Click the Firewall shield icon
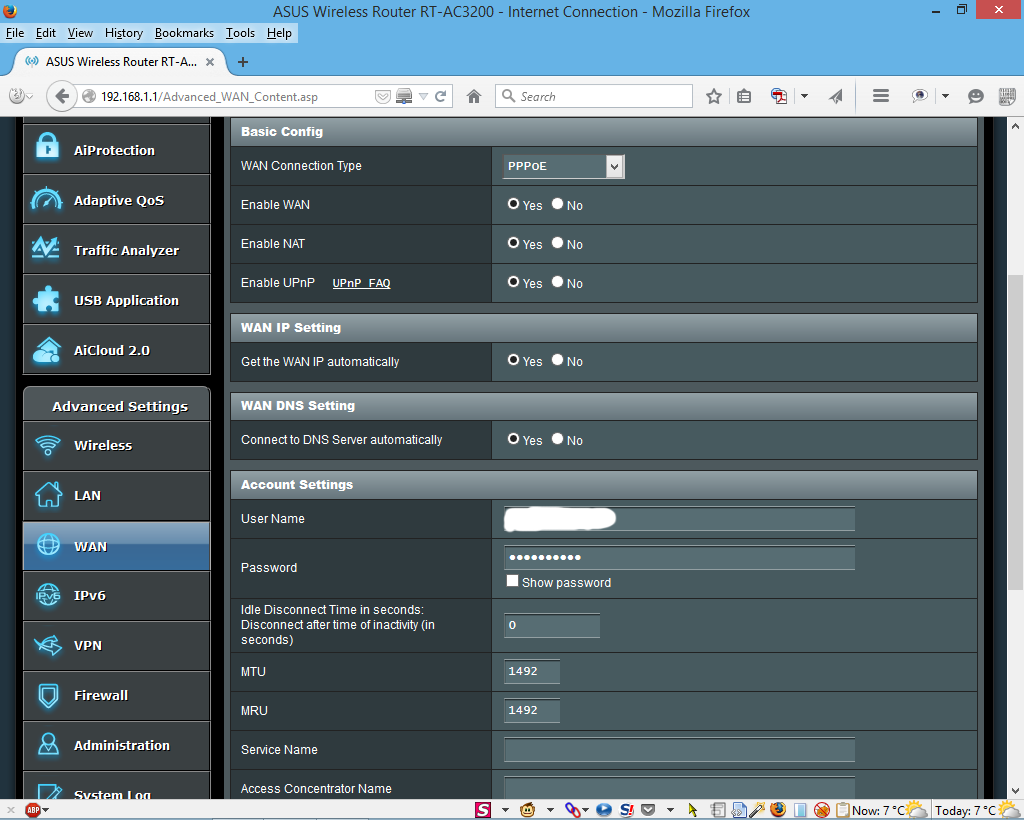Viewport: 1024px width, 820px height. [48, 695]
